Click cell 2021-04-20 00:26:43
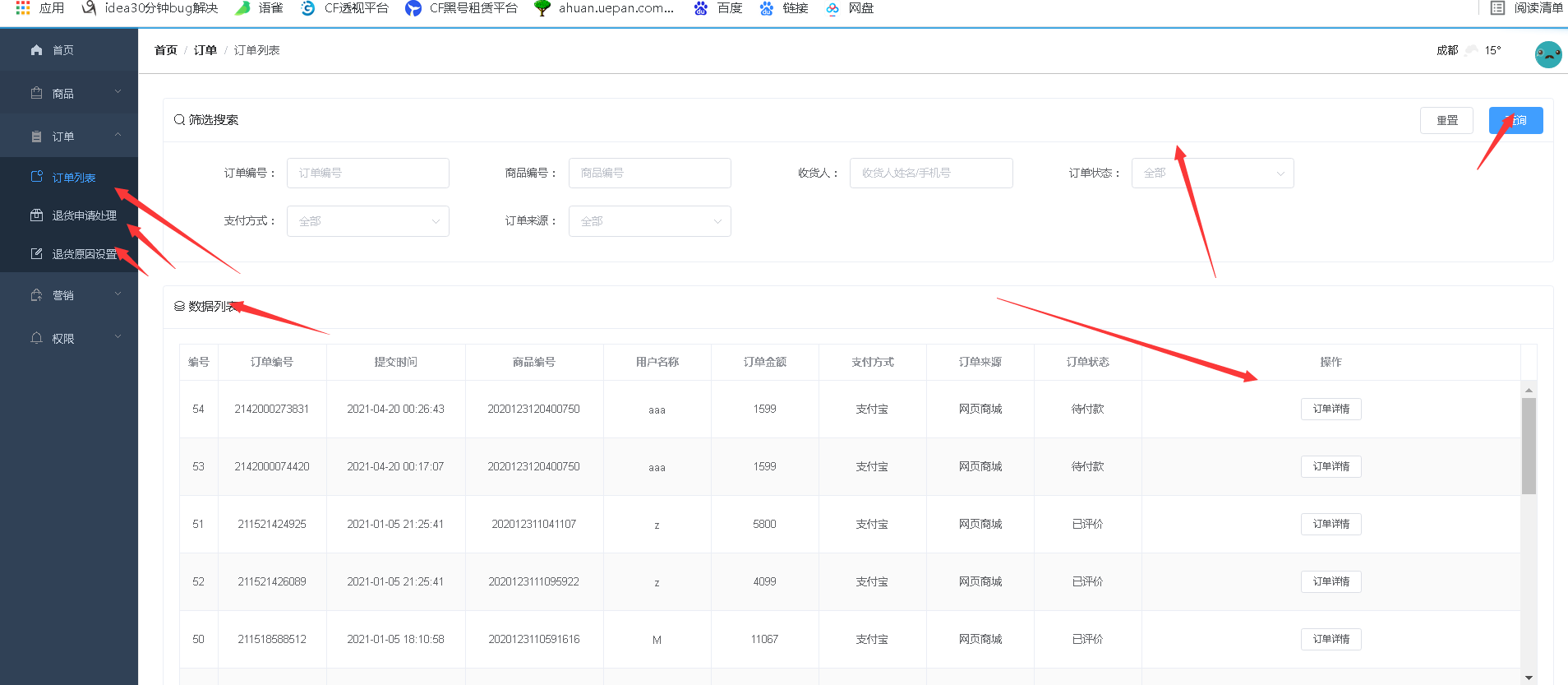Image resolution: width=1568 pixels, height=685 pixels. point(395,409)
